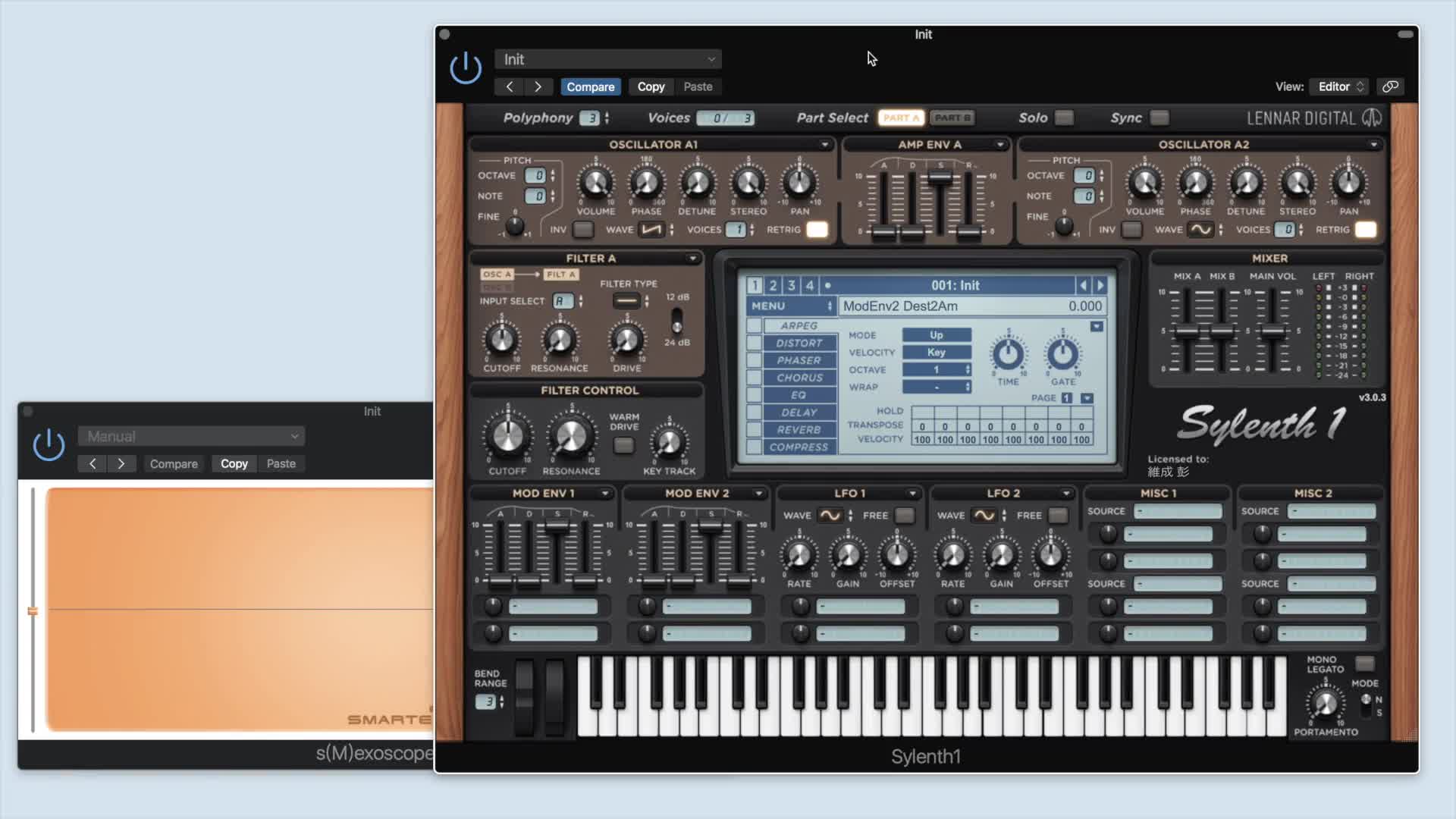Toggle Oscillator A1 RETRIG button
The width and height of the screenshot is (1456, 819).
[817, 229]
